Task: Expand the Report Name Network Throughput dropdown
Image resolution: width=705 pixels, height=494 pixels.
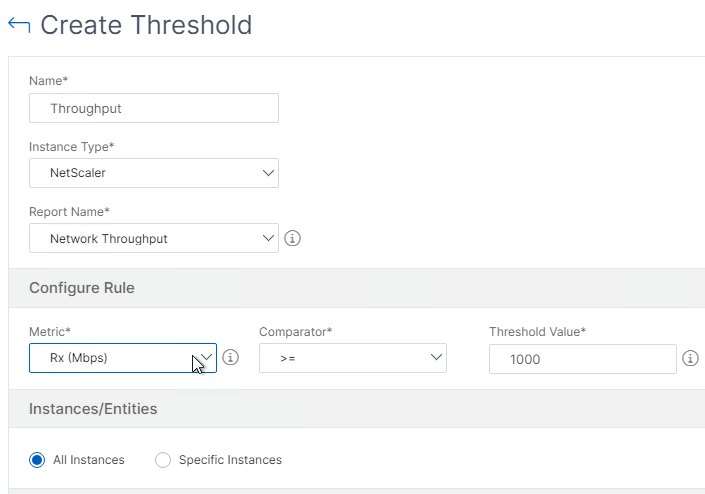Action: 154,238
